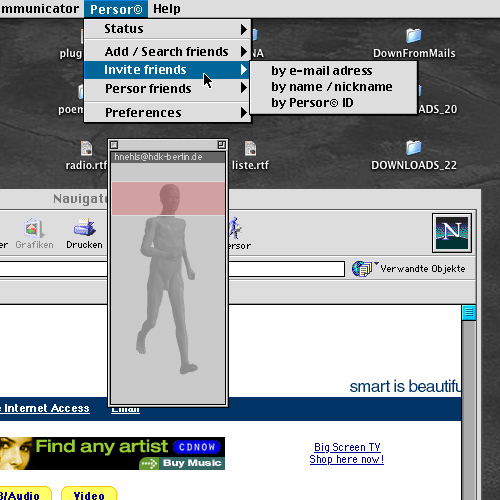This screenshot has height=500, width=500.
Task: Click the DownFromMails folder name
Action: (x=414, y=53)
